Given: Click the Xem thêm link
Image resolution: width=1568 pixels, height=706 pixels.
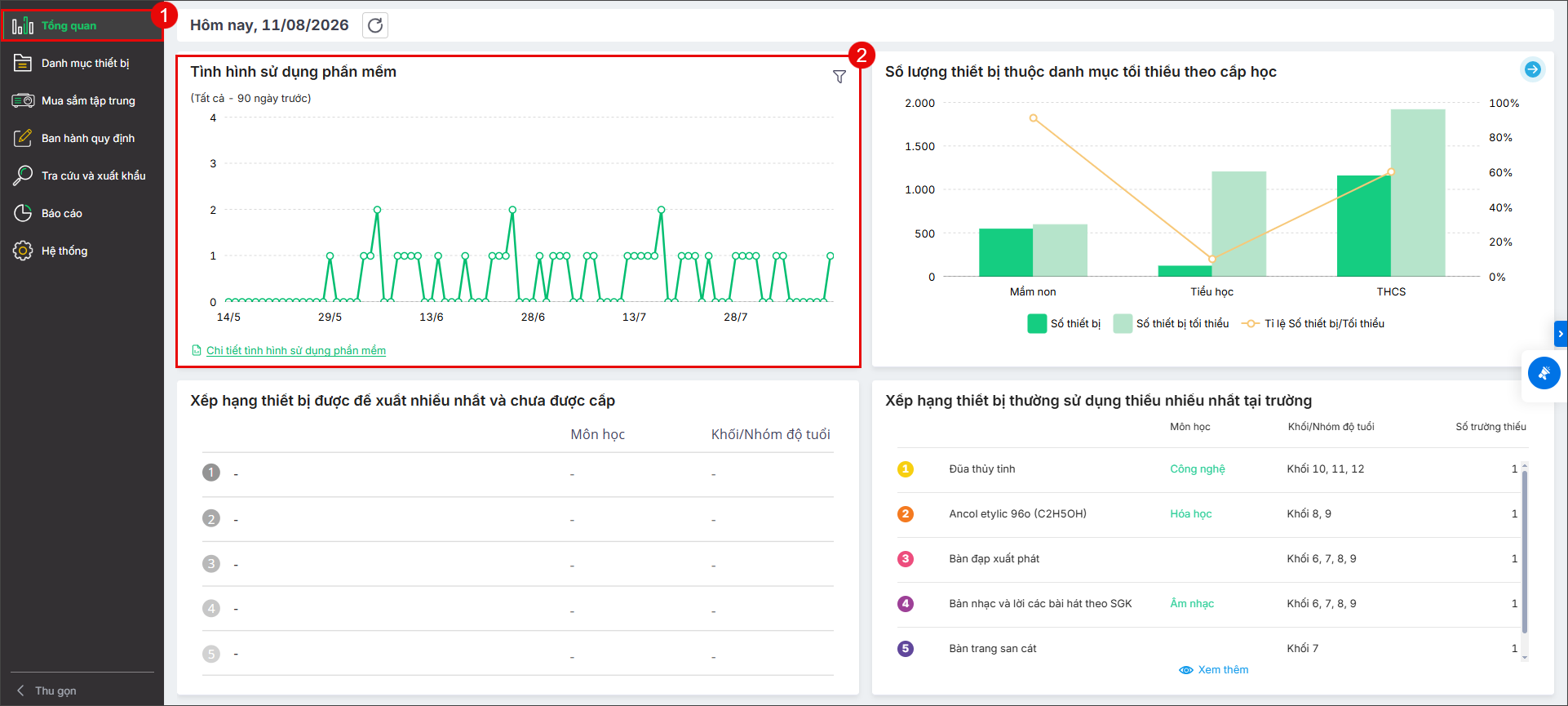Looking at the screenshot, I should (x=1214, y=670).
